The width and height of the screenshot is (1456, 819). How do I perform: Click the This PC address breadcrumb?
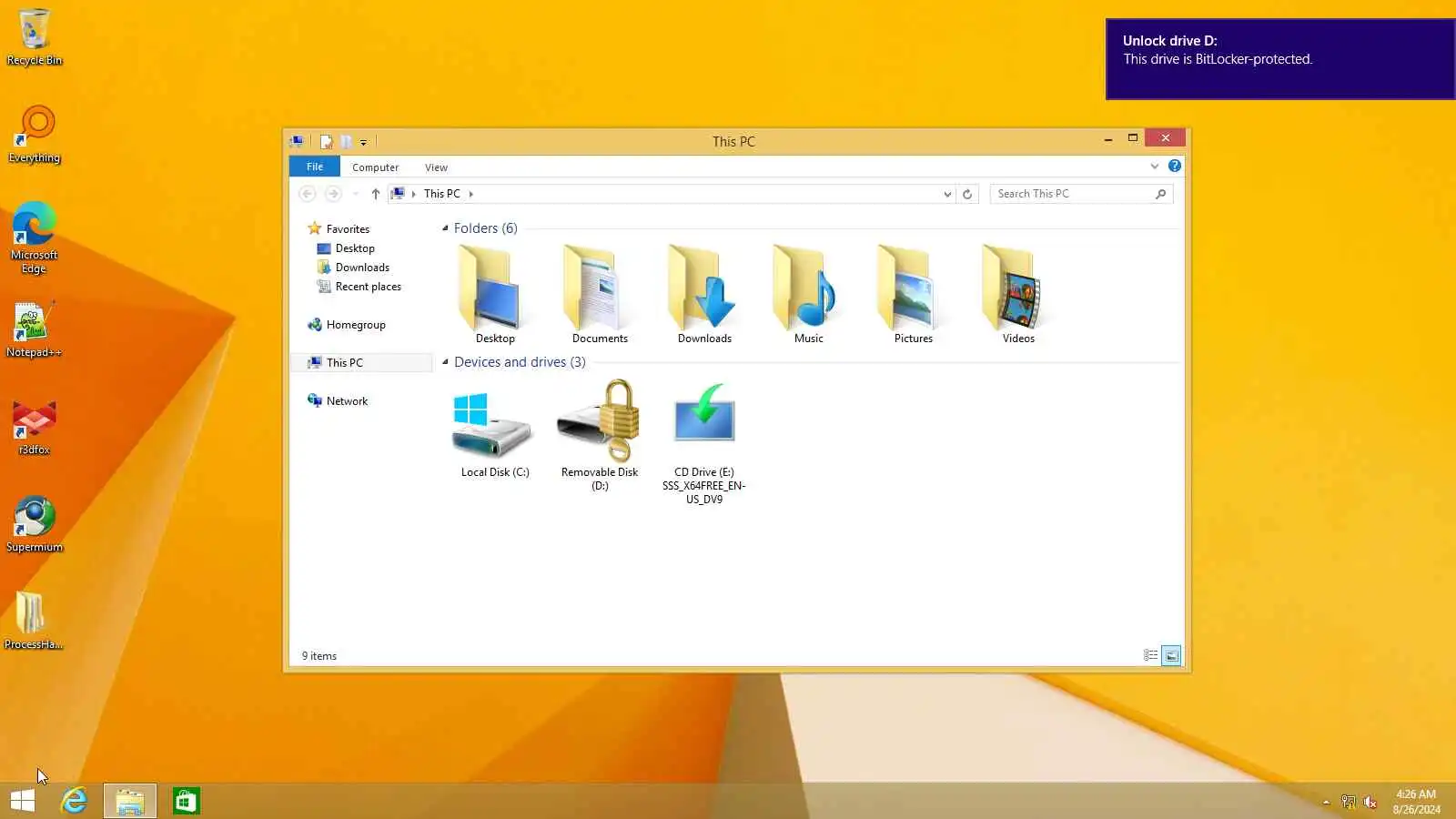tap(441, 194)
